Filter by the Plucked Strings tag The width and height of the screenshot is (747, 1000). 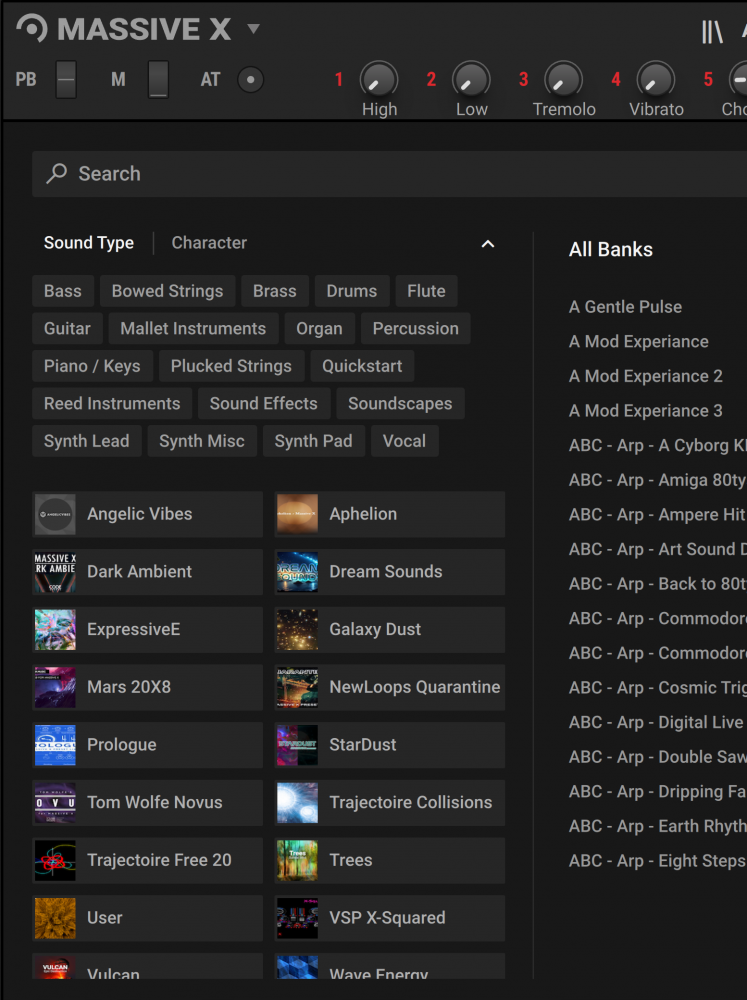click(x=231, y=366)
